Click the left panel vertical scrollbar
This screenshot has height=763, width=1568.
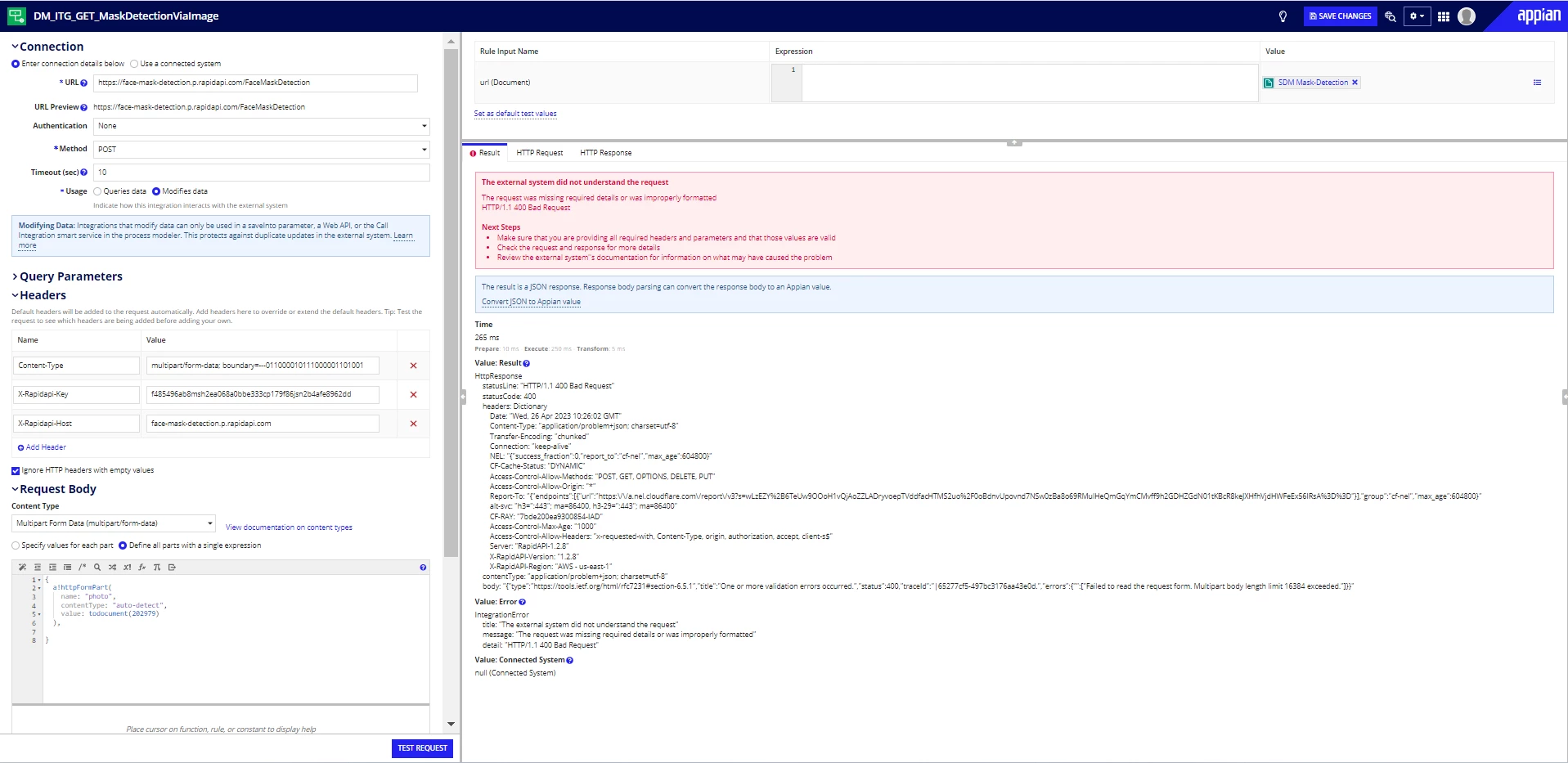(x=451, y=303)
